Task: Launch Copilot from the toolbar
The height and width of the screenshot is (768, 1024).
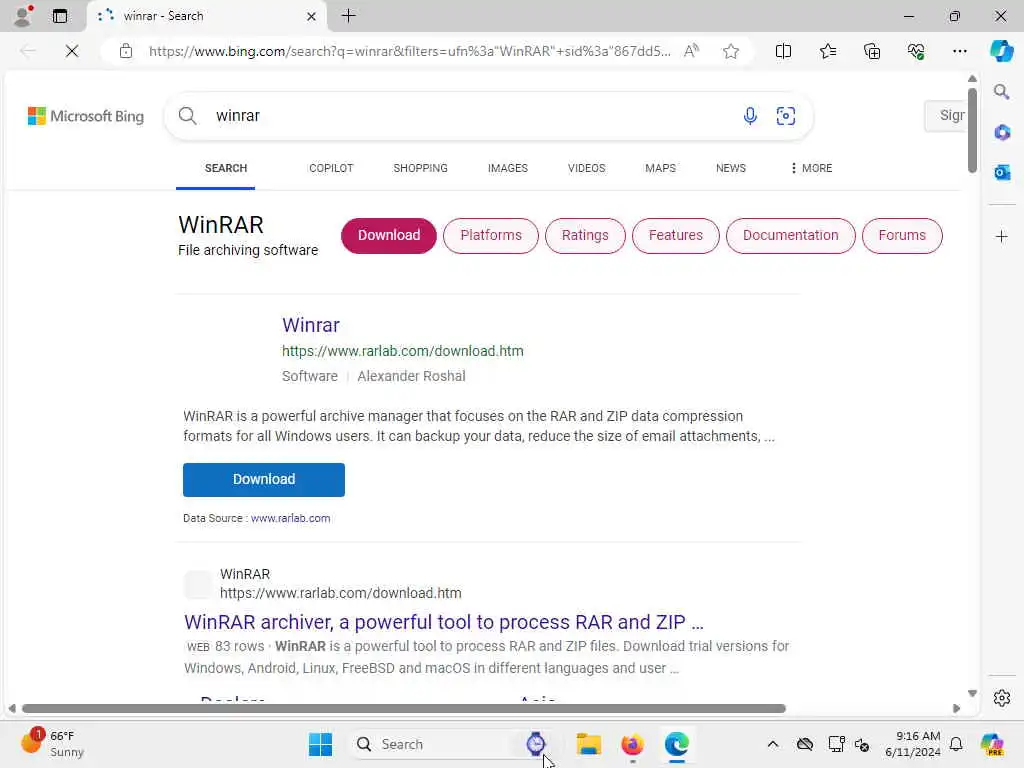Action: (1001, 51)
